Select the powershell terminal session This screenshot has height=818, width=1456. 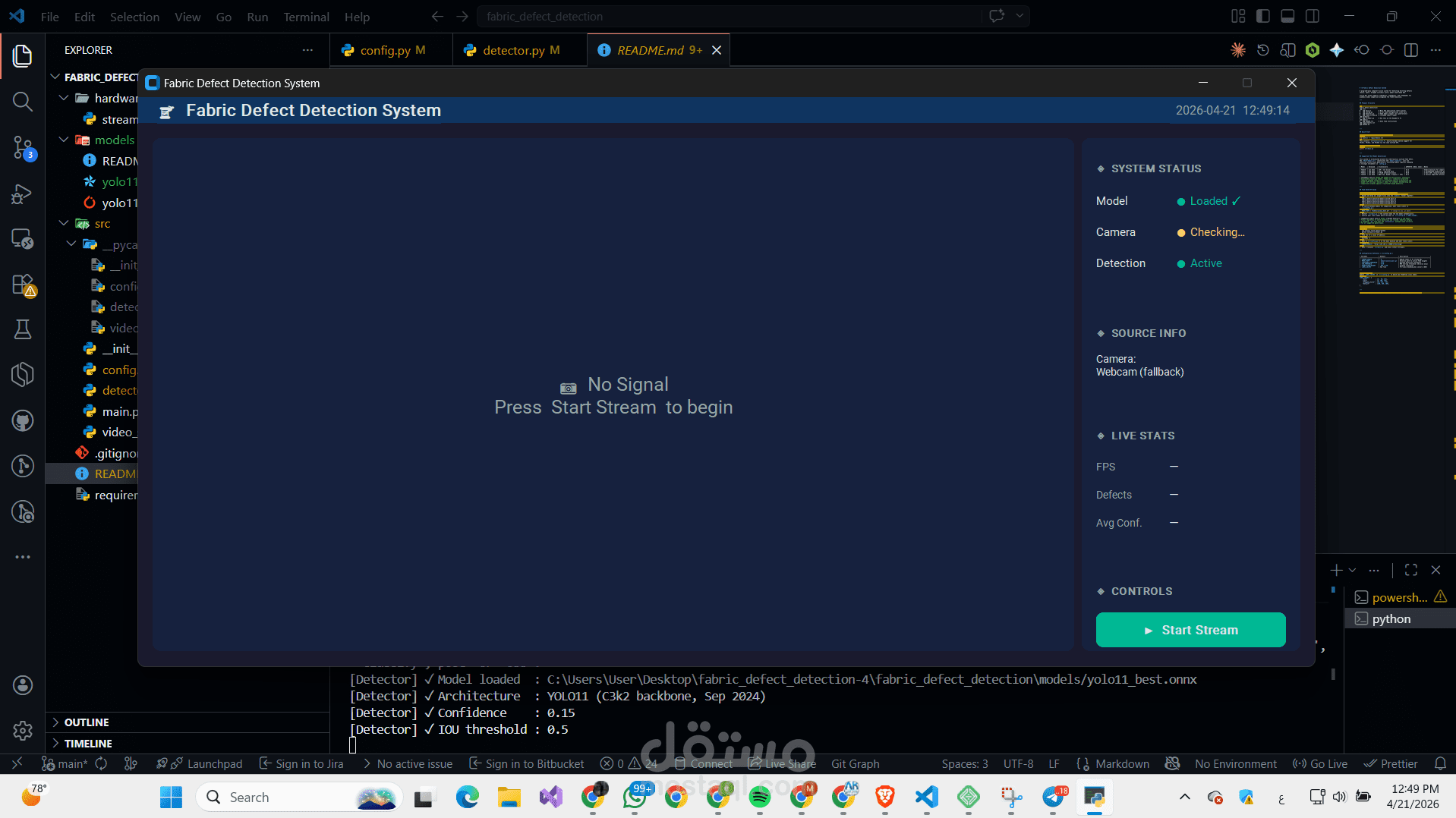click(1399, 597)
